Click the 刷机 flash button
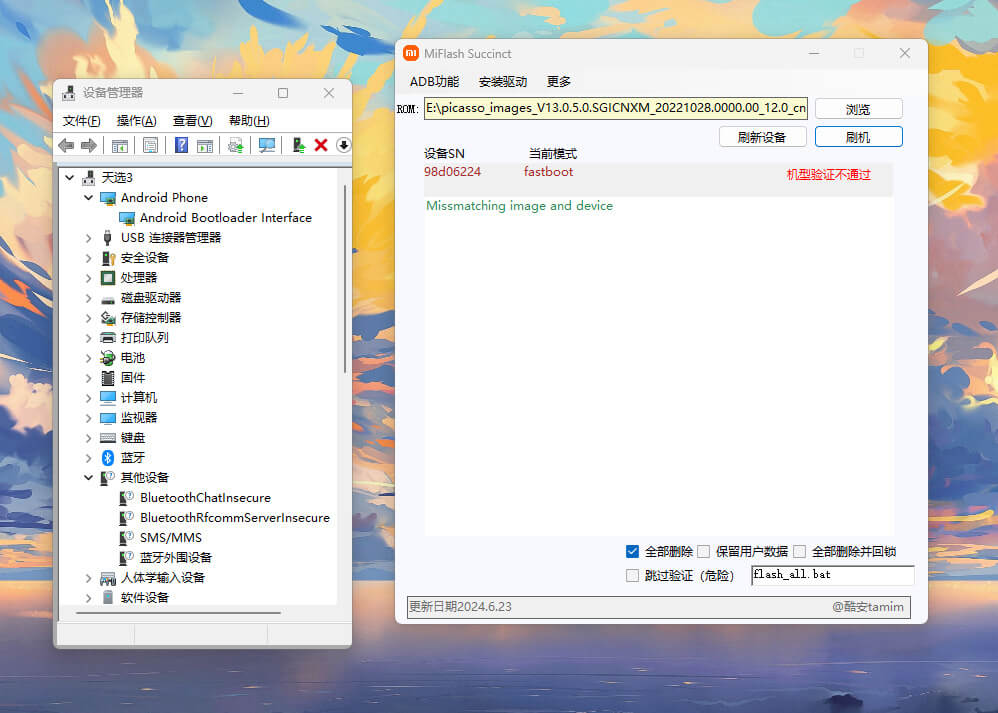 858,137
